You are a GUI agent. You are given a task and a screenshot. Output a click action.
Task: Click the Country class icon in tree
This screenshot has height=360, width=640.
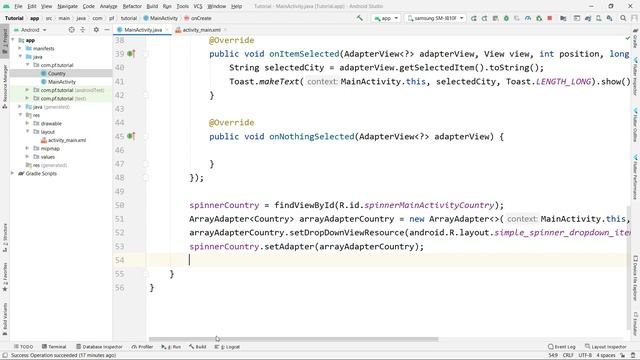click(44, 73)
